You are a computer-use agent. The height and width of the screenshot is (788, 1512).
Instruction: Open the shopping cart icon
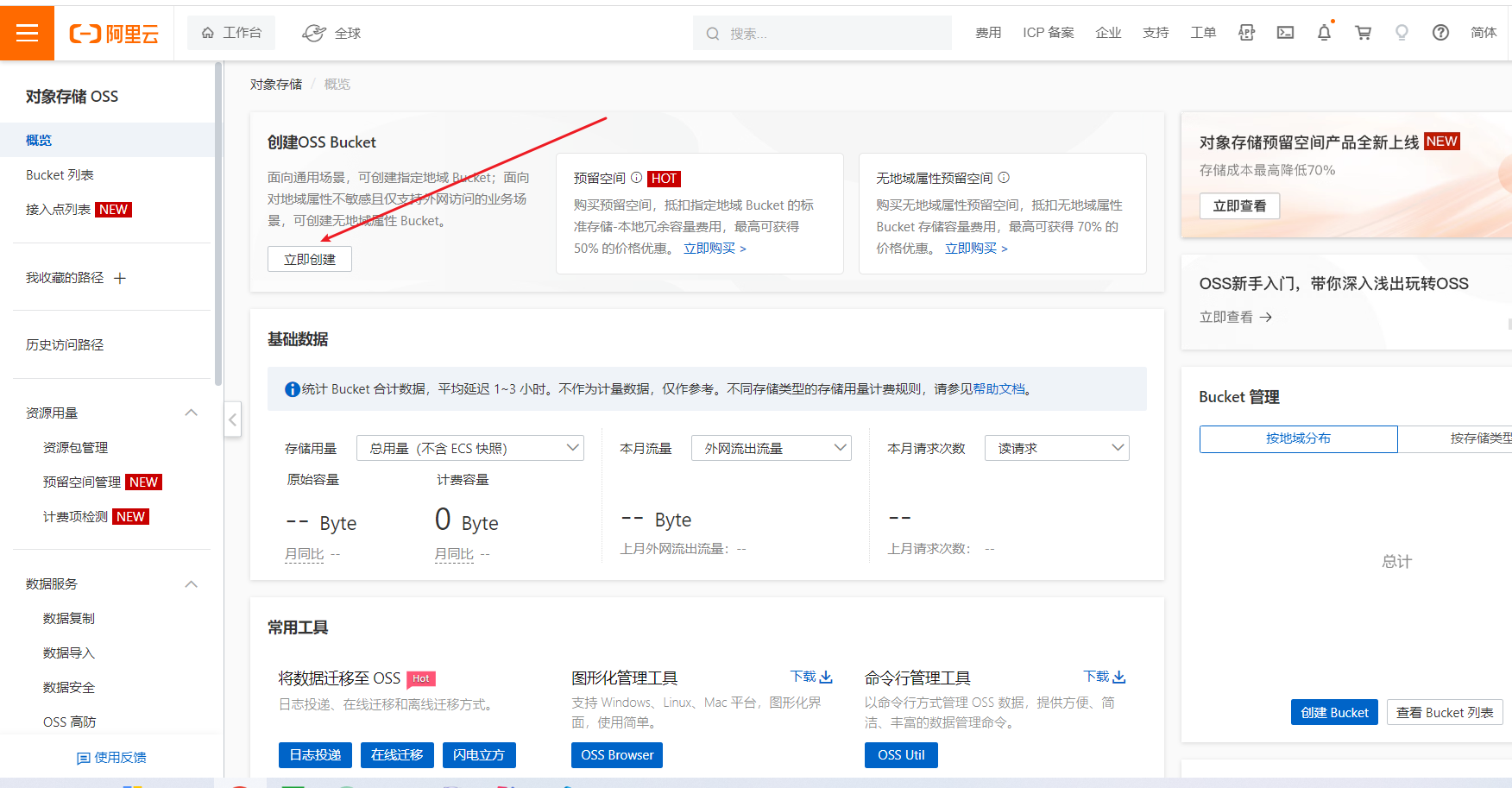1363,33
